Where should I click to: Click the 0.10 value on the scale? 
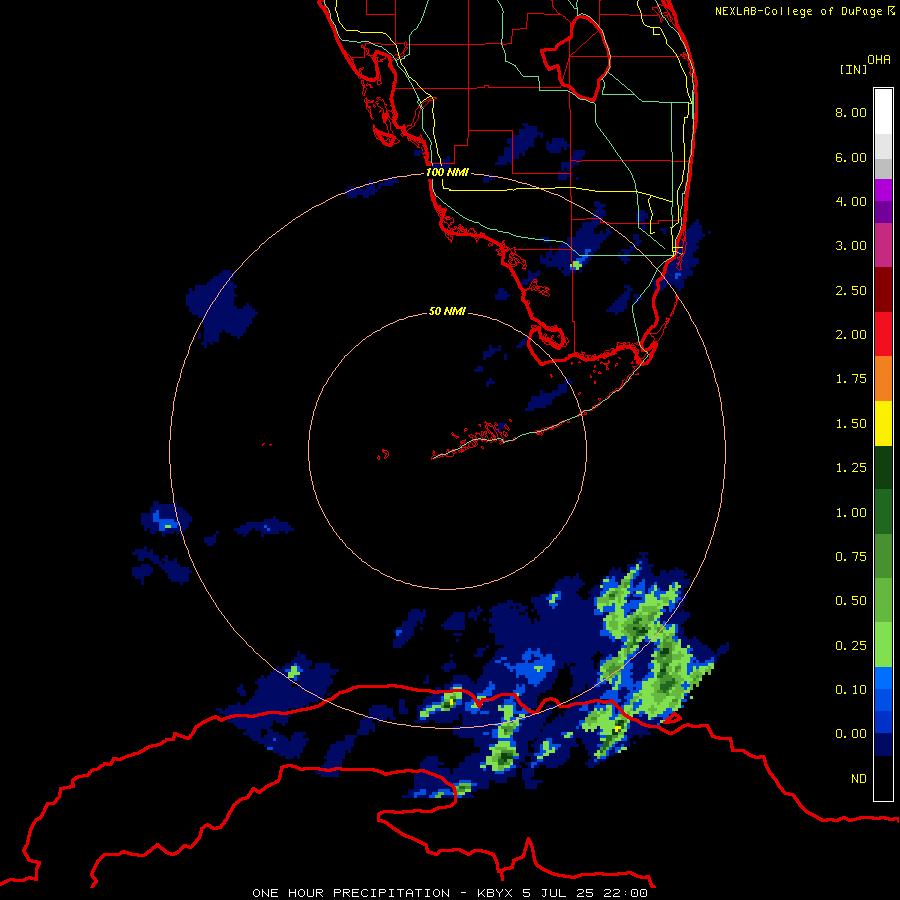(851, 690)
